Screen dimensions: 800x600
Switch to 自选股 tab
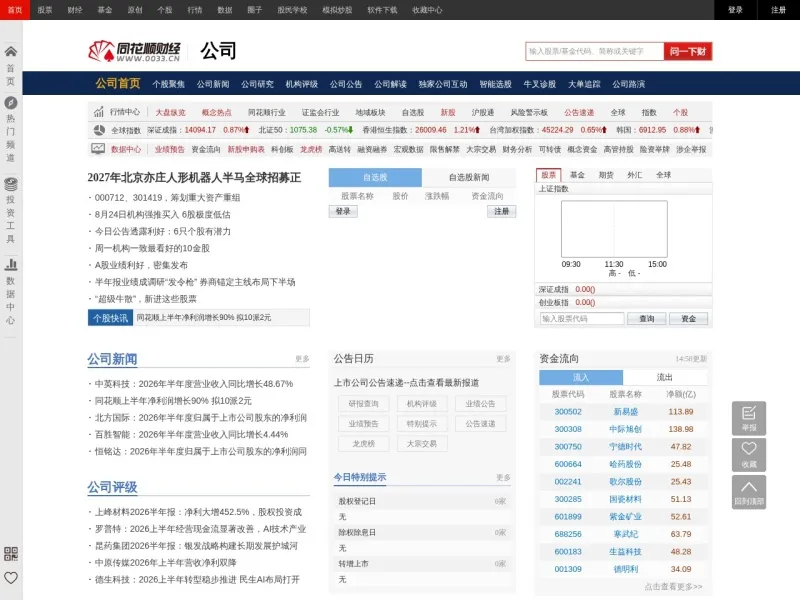click(x=375, y=177)
